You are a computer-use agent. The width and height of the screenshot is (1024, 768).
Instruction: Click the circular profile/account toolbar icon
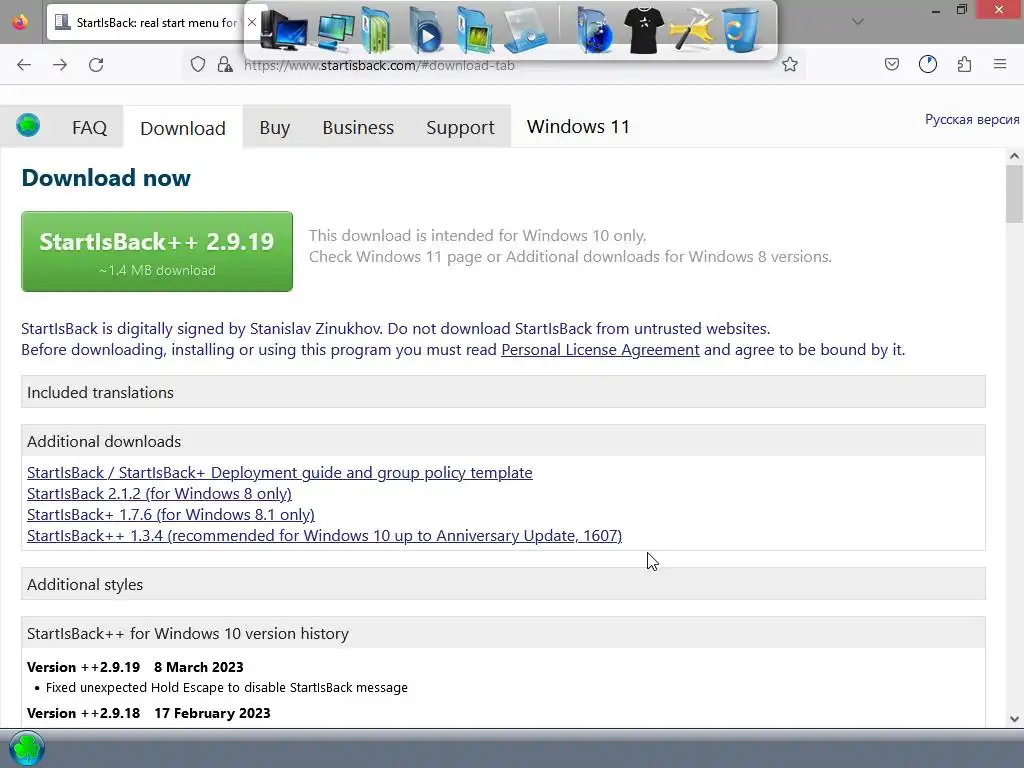(928, 64)
